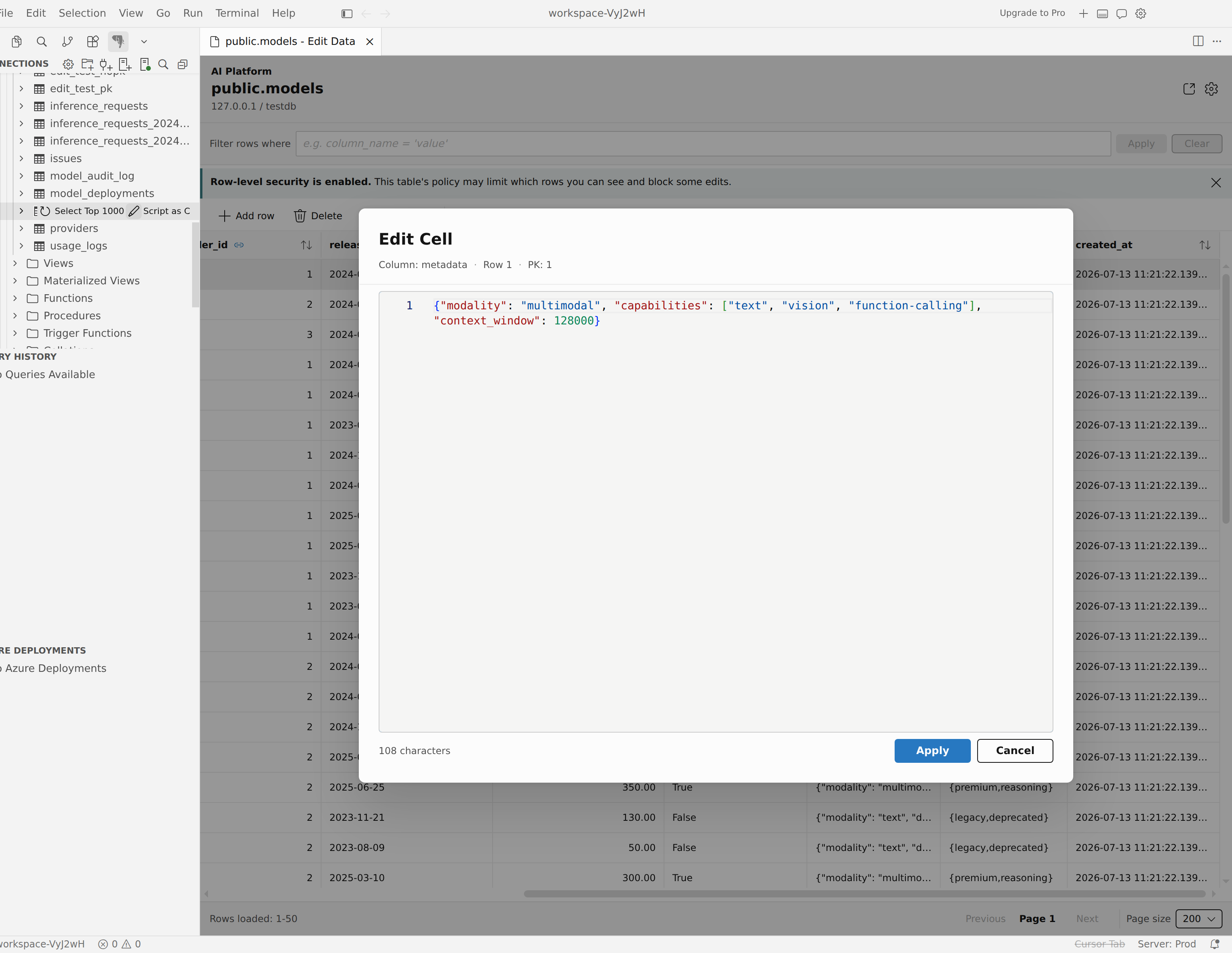Screen dimensions: 1232x953
Task: Click inside the metadata JSON editor
Action: click(715, 512)
